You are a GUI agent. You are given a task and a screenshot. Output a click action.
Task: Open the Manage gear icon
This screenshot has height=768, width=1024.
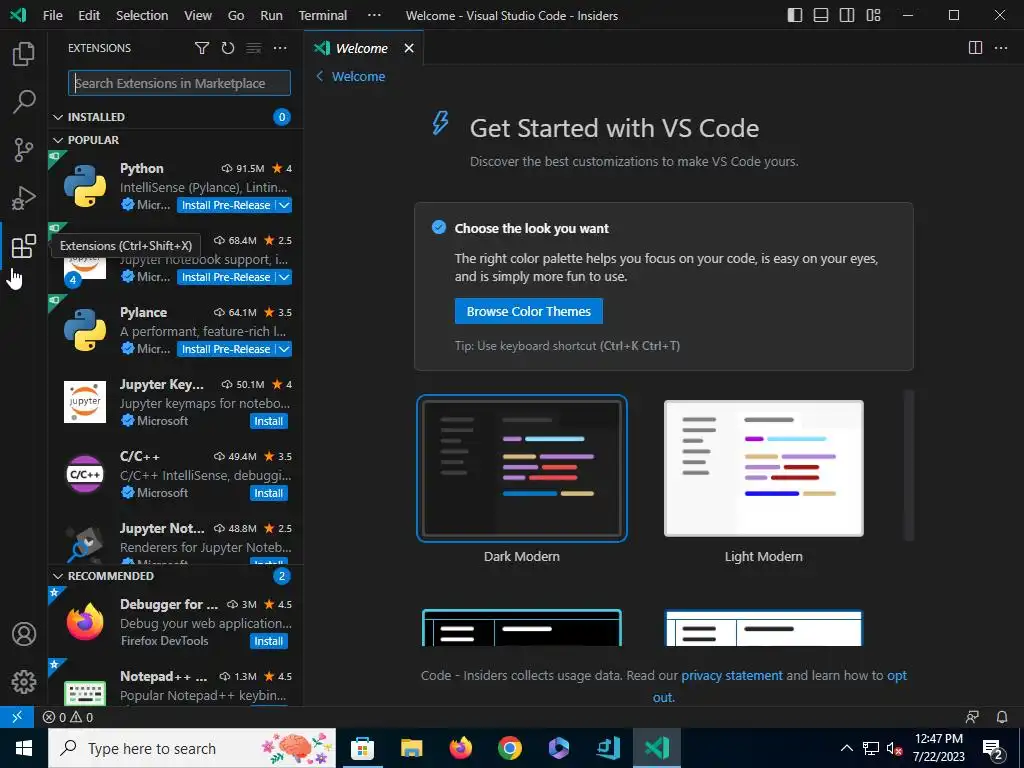(24, 682)
